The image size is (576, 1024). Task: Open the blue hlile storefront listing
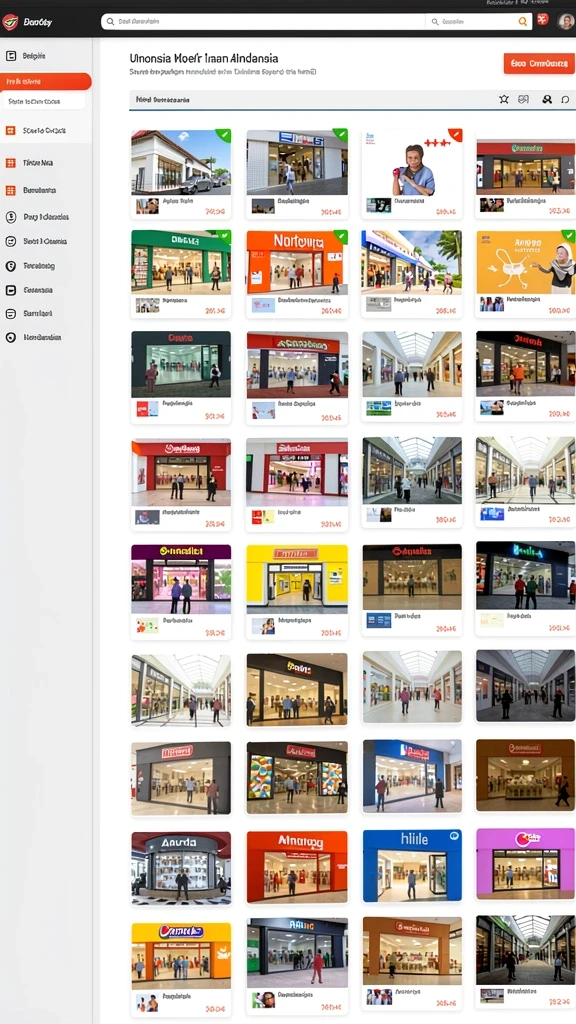412,865
